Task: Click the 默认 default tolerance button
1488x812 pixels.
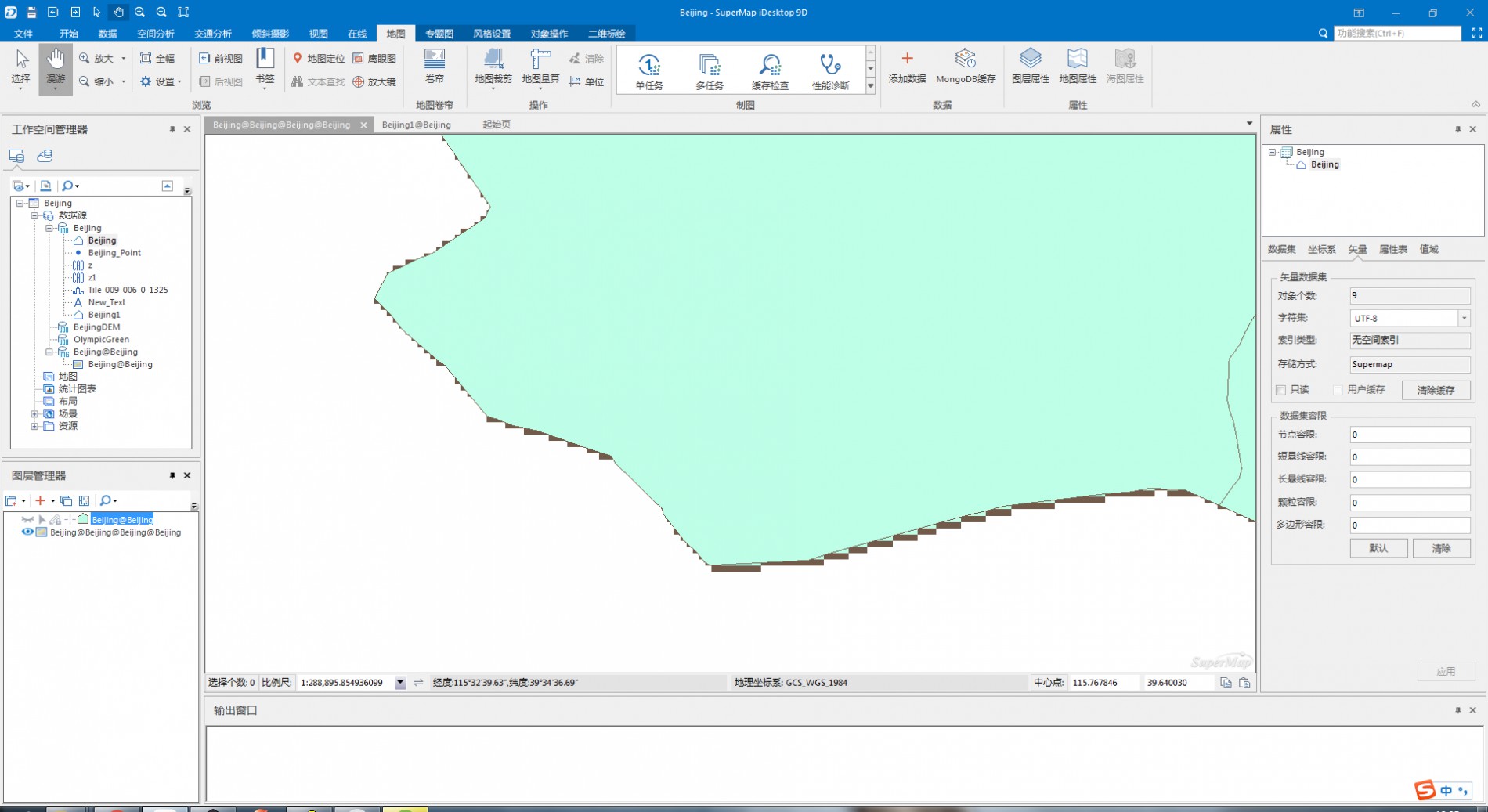Action: click(1378, 548)
